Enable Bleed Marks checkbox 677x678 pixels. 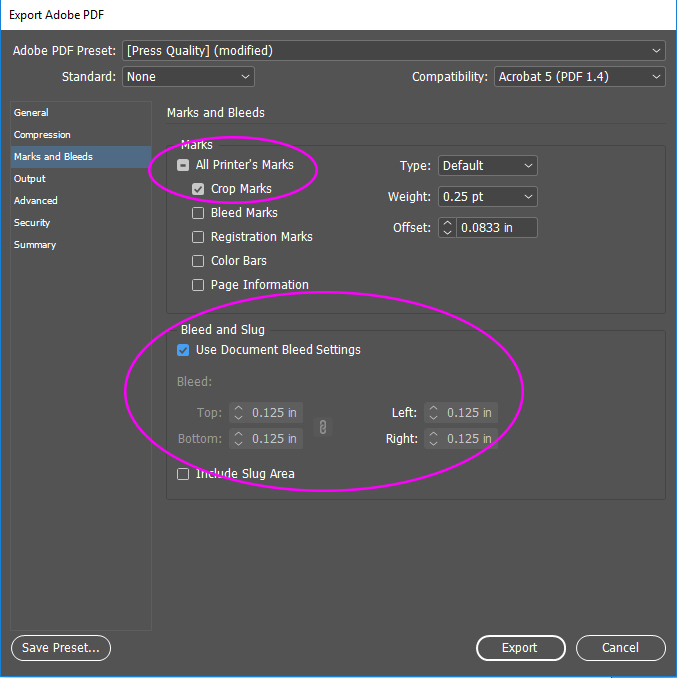pyautogui.click(x=198, y=213)
